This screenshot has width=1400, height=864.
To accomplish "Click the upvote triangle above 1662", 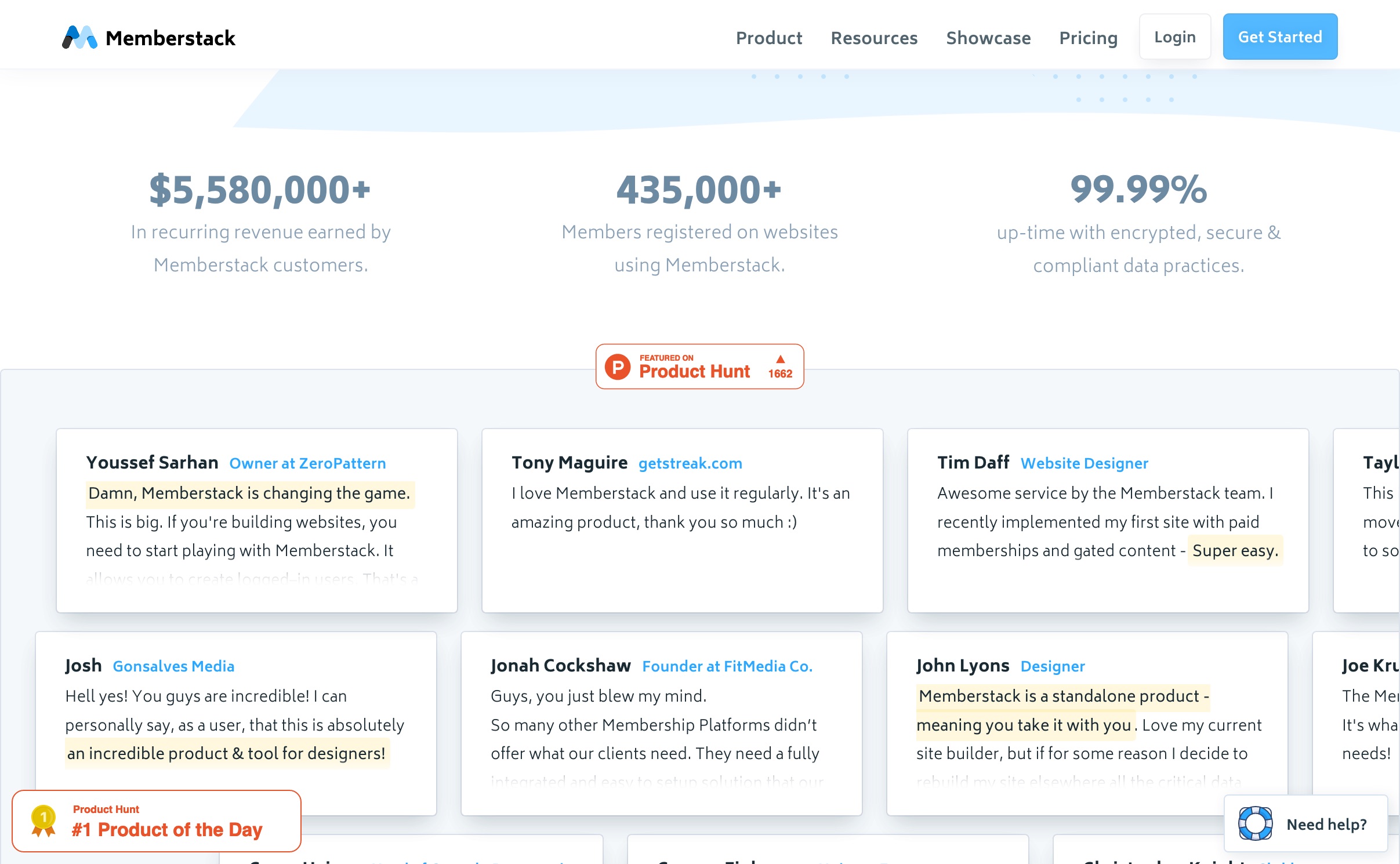I will tap(780, 359).
